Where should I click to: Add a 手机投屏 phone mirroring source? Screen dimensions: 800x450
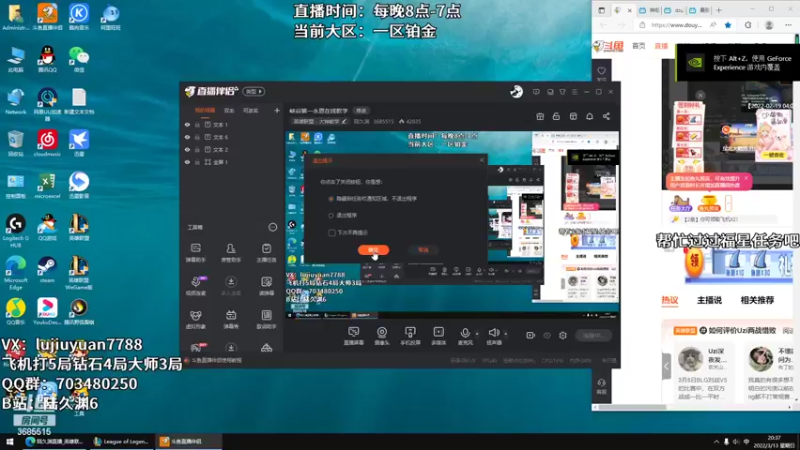point(410,336)
